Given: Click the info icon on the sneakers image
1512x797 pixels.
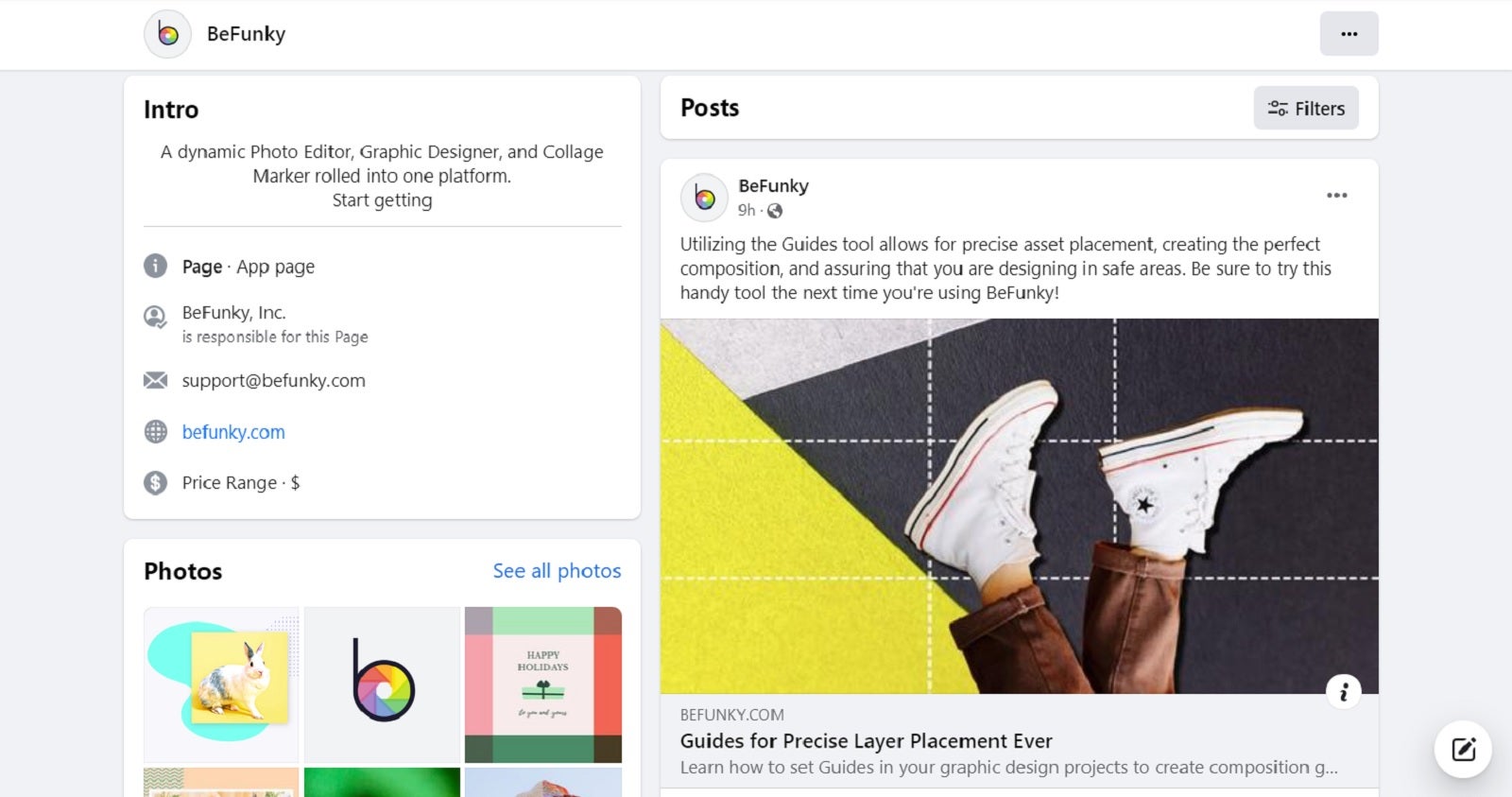Looking at the screenshot, I should pyautogui.click(x=1343, y=692).
